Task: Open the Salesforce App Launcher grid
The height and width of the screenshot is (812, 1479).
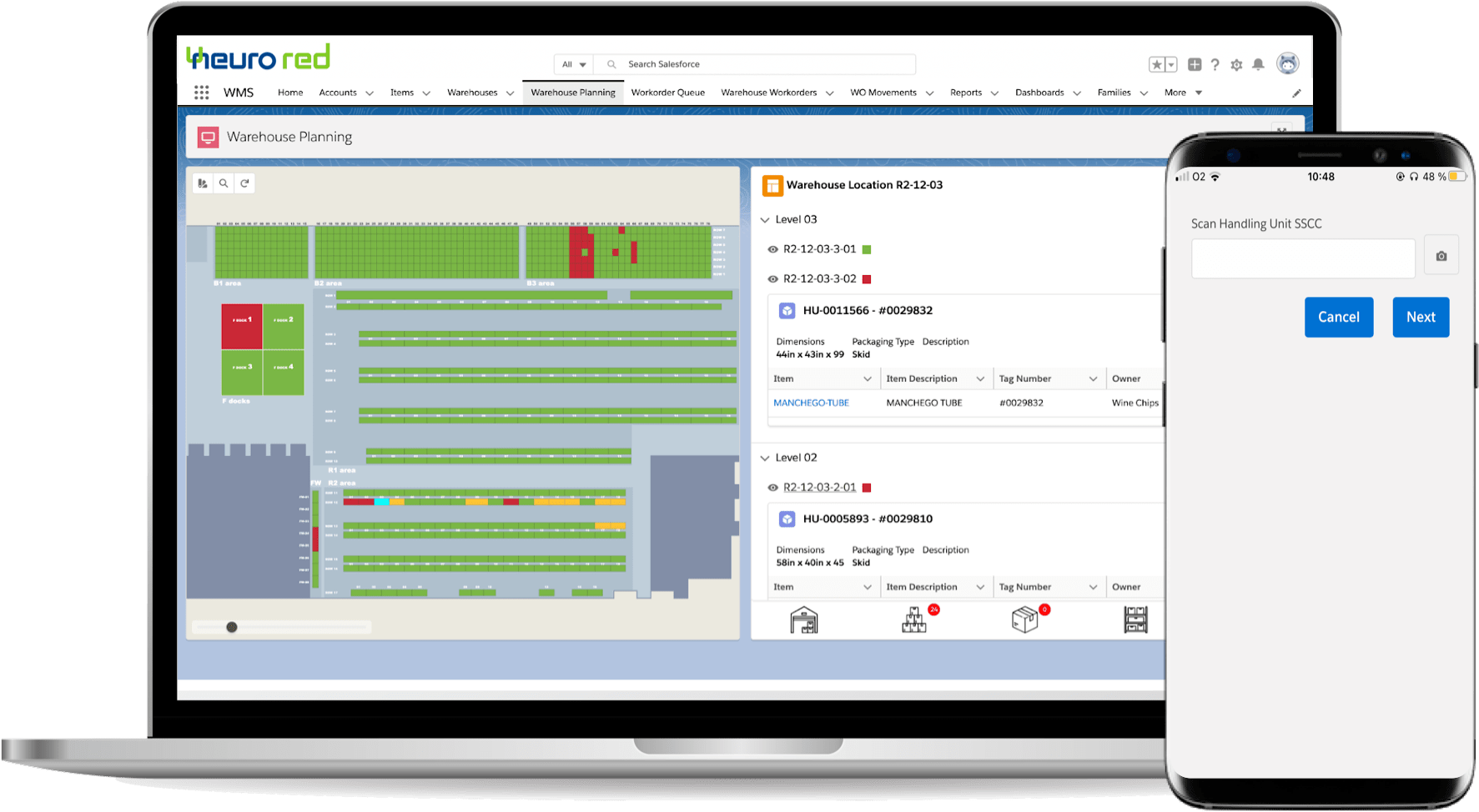Action: pyautogui.click(x=201, y=93)
